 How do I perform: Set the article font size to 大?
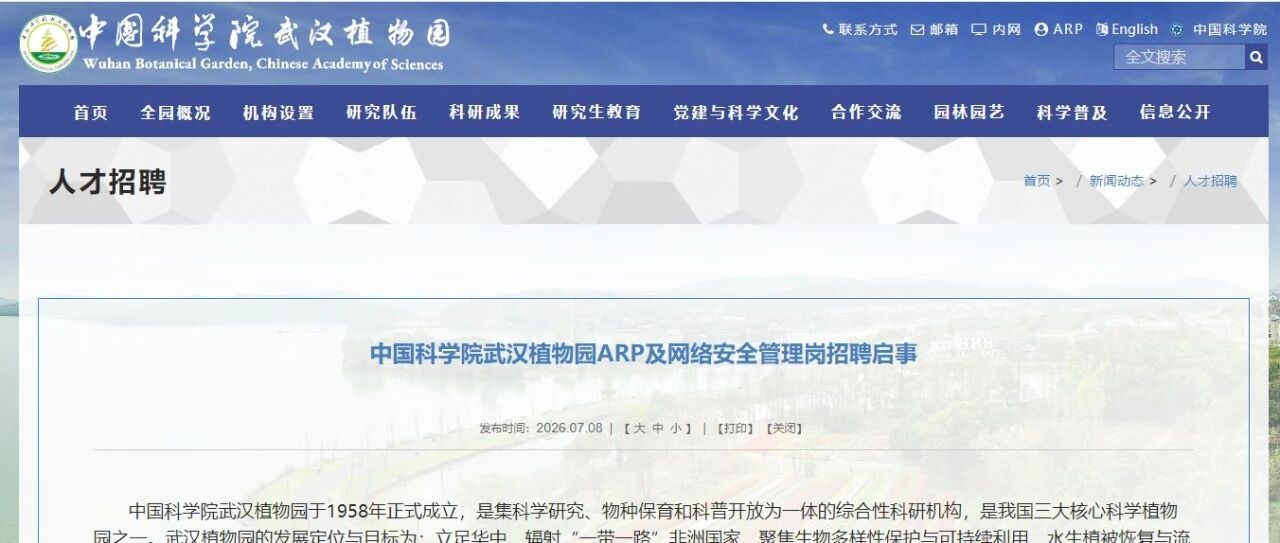point(639,428)
